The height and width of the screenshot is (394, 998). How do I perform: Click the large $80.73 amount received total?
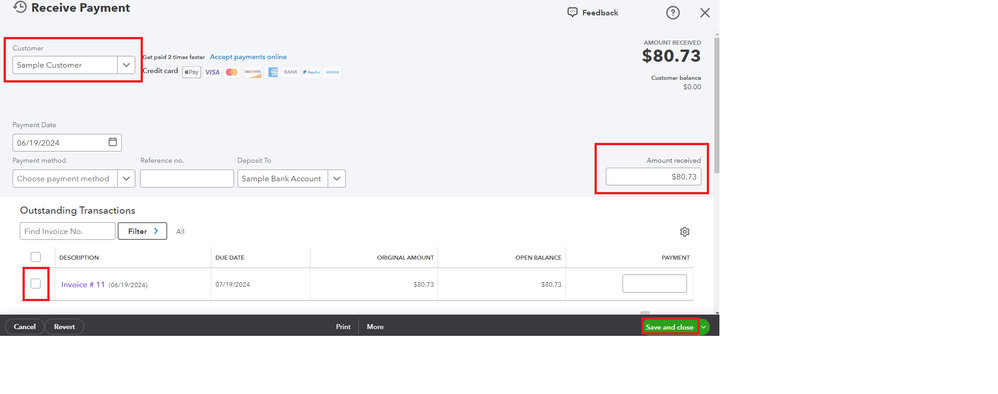click(x=671, y=56)
